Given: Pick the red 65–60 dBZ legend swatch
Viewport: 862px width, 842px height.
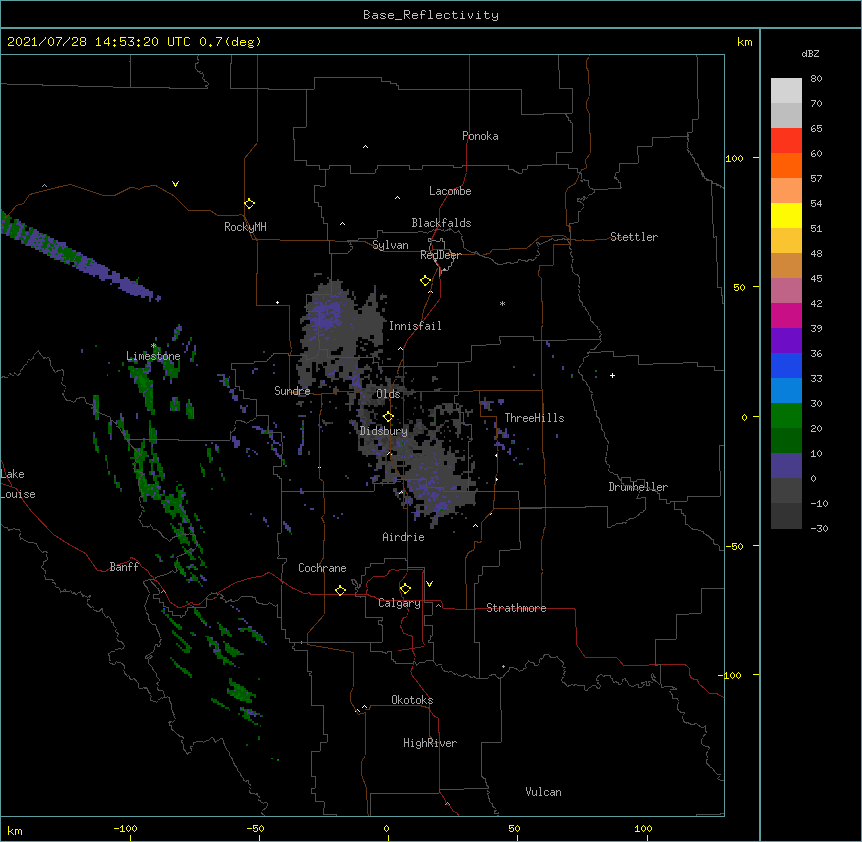Looking at the screenshot, I should (x=786, y=140).
